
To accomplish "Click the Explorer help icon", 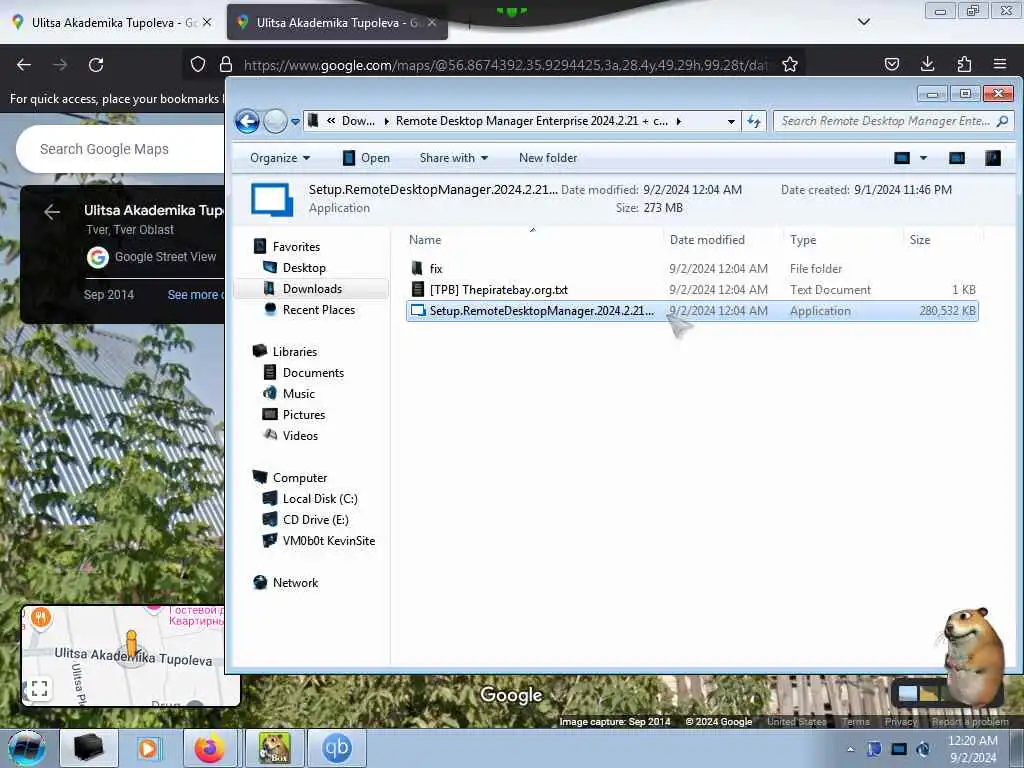I will pyautogui.click(x=993, y=158).
